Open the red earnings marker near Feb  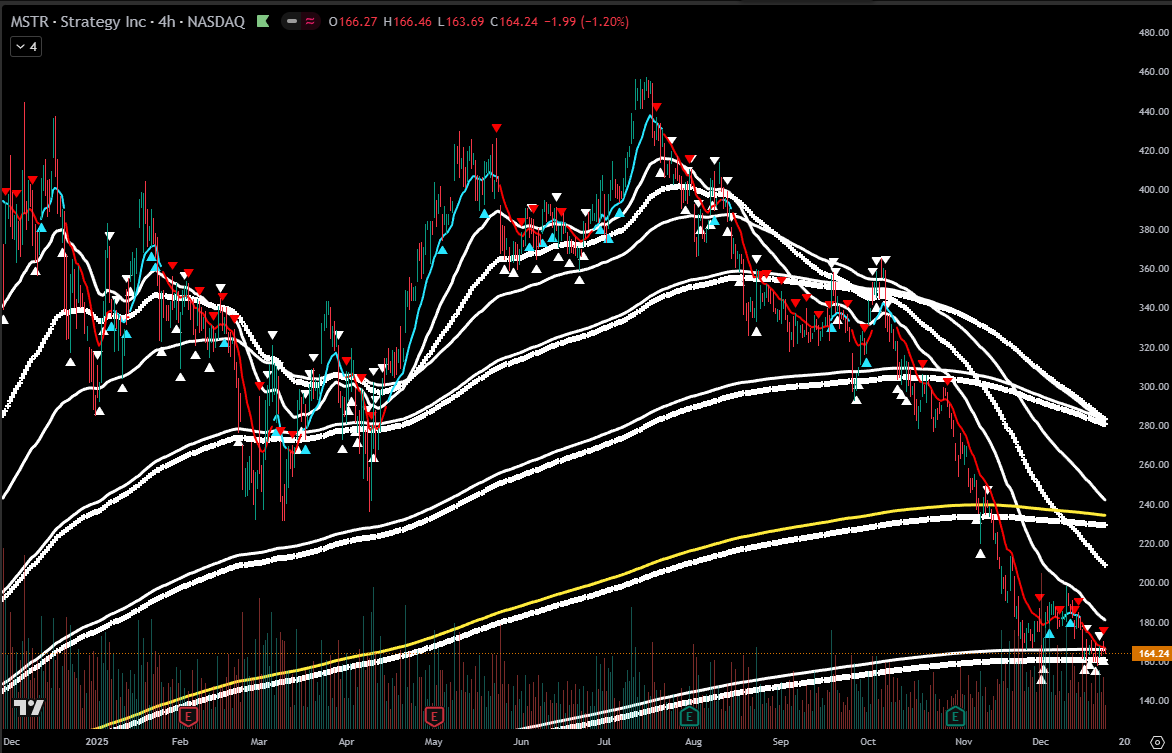pos(188,717)
